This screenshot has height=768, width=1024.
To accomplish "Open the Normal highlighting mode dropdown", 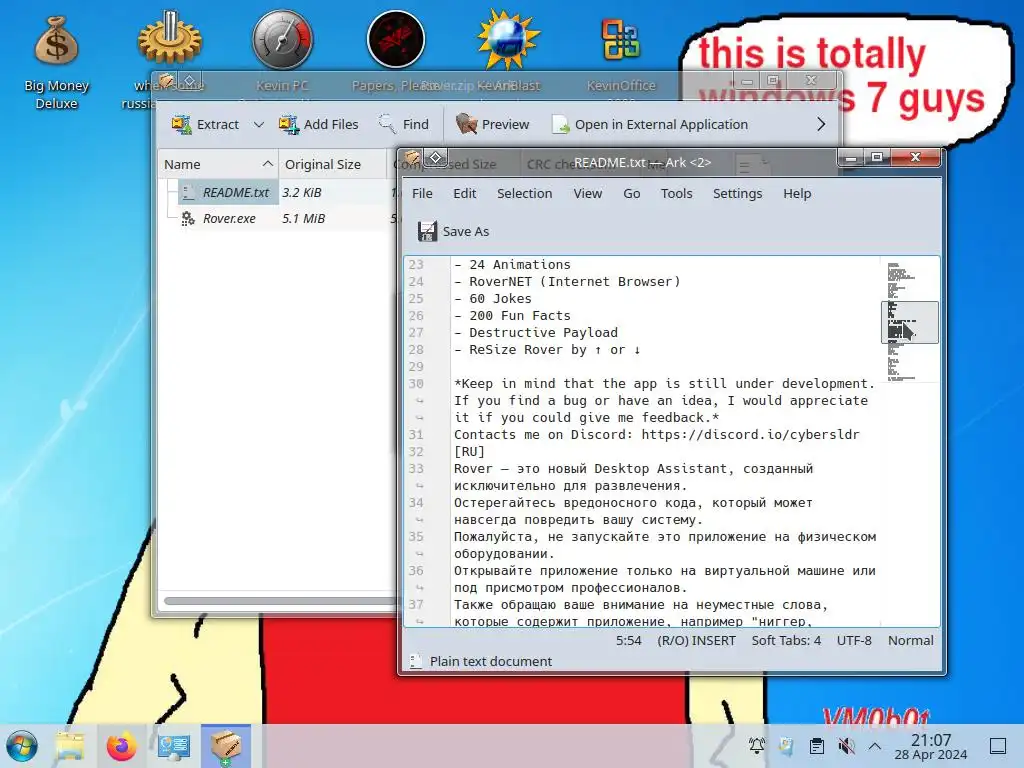I will pyautogui.click(x=910, y=641).
